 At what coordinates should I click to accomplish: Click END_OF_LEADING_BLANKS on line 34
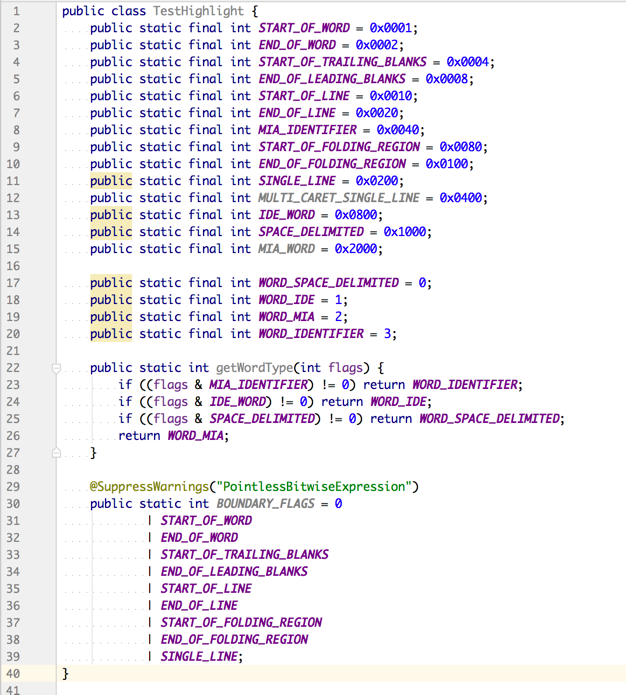point(234,572)
